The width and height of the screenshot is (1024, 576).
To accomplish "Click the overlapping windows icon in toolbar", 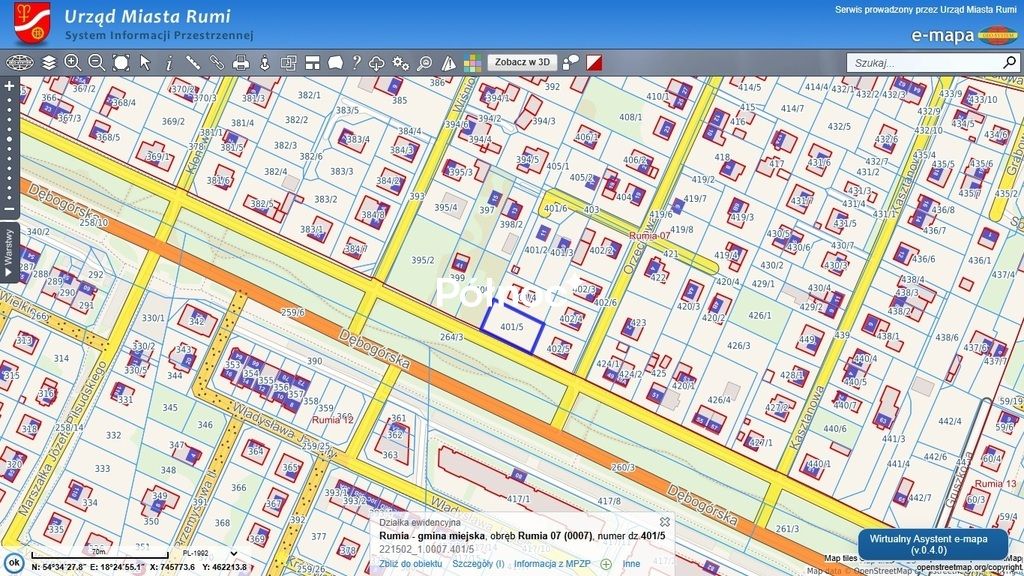I will 289,63.
